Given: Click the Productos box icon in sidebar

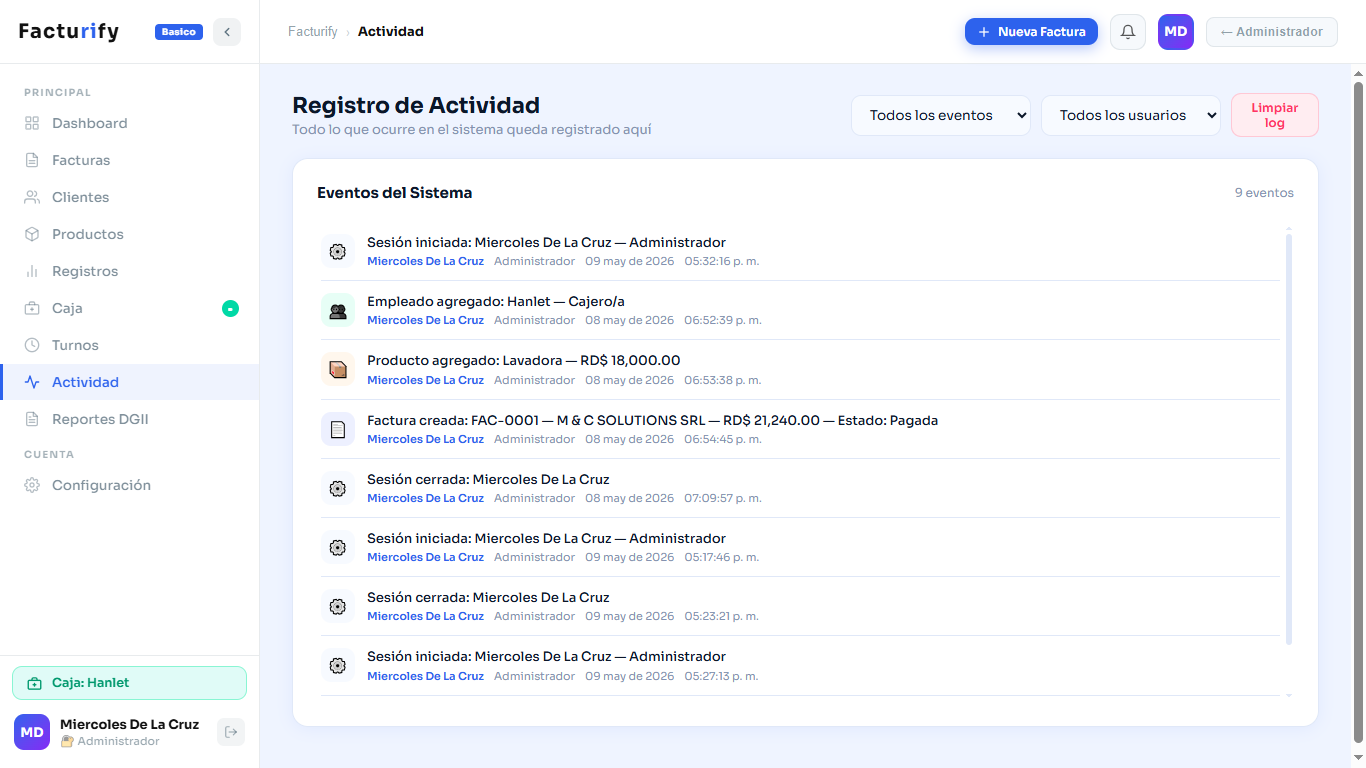Looking at the screenshot, I should coord(32,234).
